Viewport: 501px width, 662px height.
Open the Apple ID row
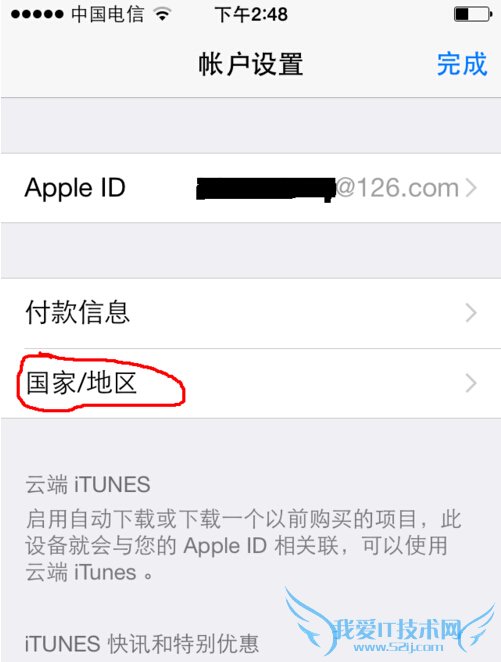coord(250,188)
